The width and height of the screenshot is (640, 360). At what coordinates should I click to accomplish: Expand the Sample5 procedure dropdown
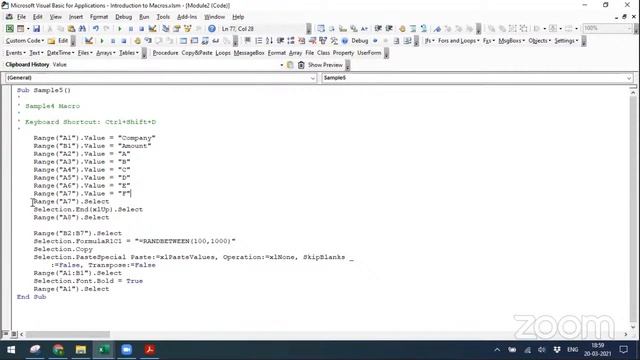coord(629,78)
